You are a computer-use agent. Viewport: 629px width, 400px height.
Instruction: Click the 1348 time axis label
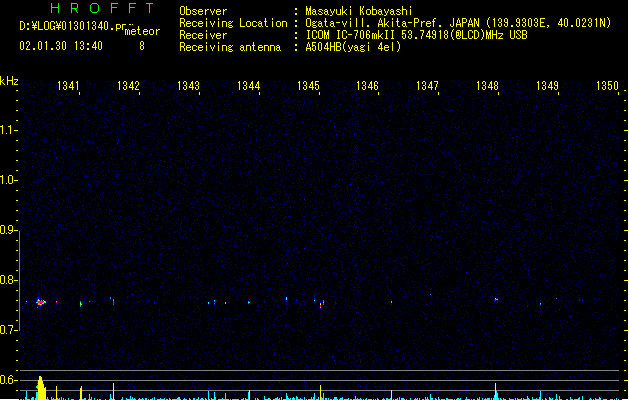487,86
